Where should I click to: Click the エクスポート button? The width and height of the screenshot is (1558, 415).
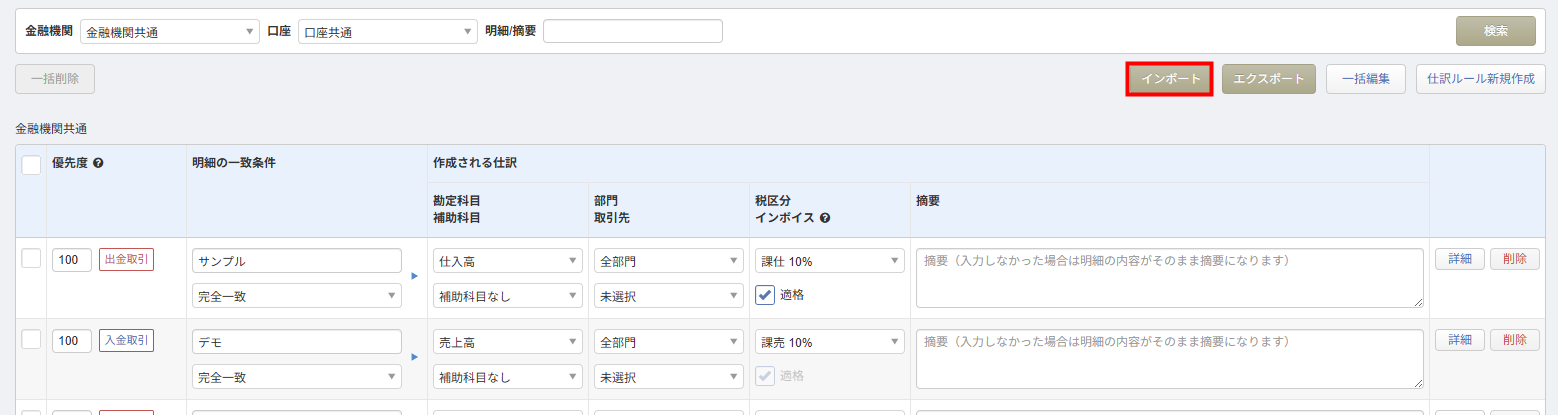1268,79
